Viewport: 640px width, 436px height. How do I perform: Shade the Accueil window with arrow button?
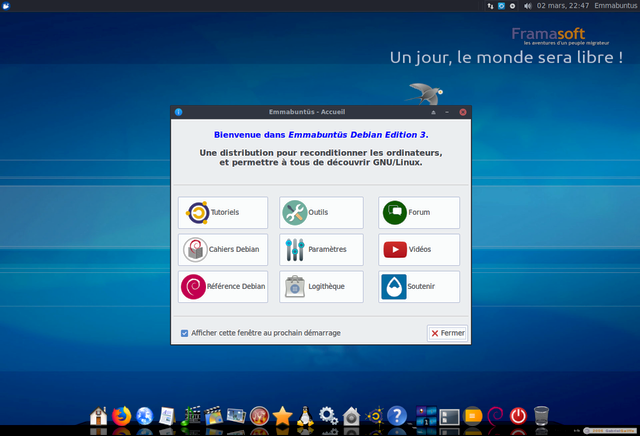pos(433,112)
